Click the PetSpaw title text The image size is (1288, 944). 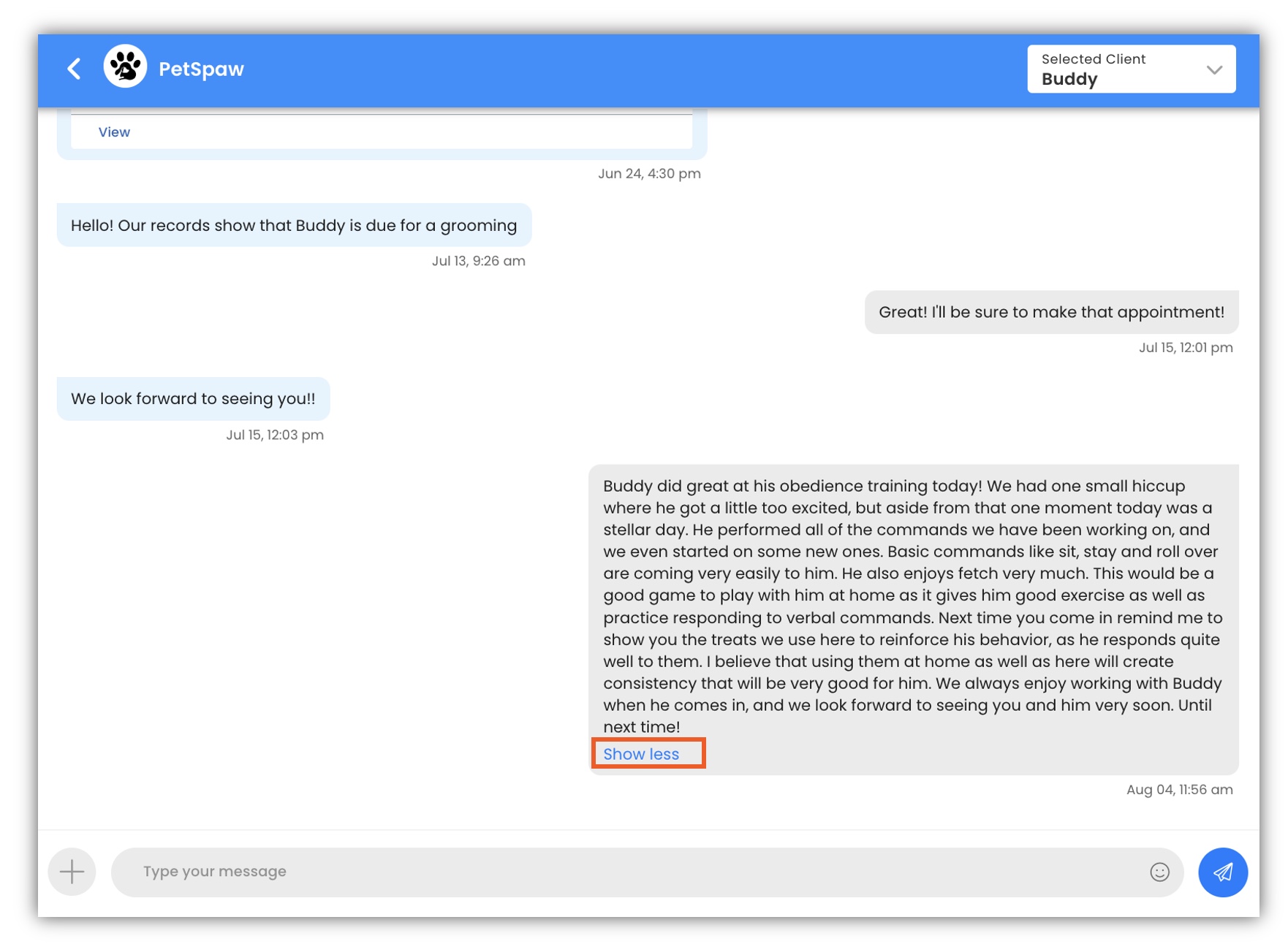[x=201, y=69]
